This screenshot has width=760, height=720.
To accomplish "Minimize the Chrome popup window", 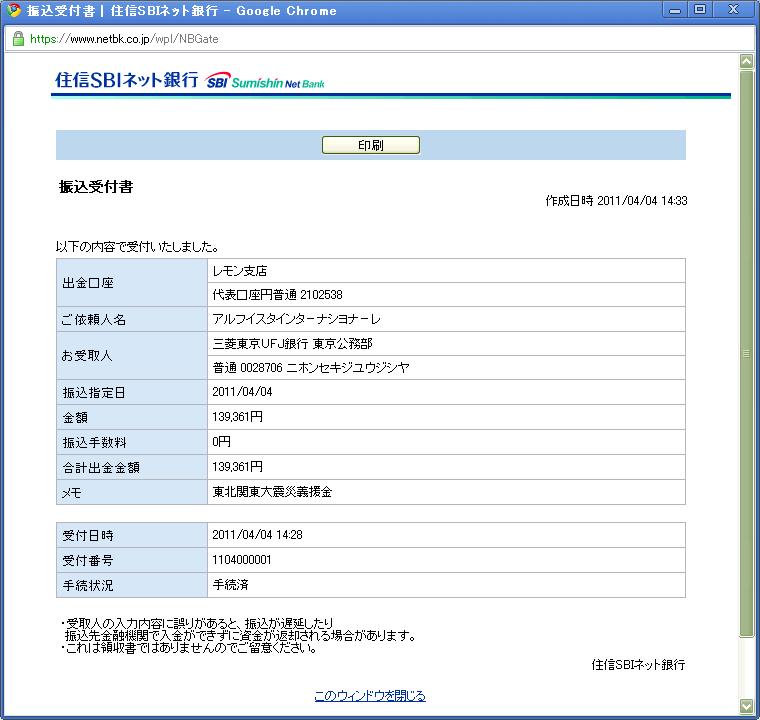I will (x=675, y=10).
